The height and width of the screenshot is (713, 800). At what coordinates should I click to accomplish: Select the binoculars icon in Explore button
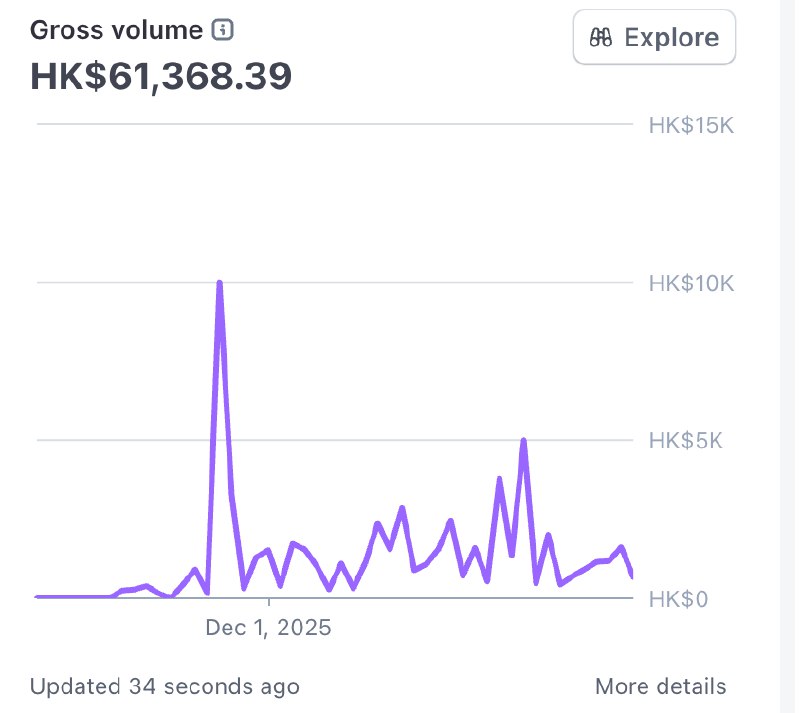coord(600,37)
